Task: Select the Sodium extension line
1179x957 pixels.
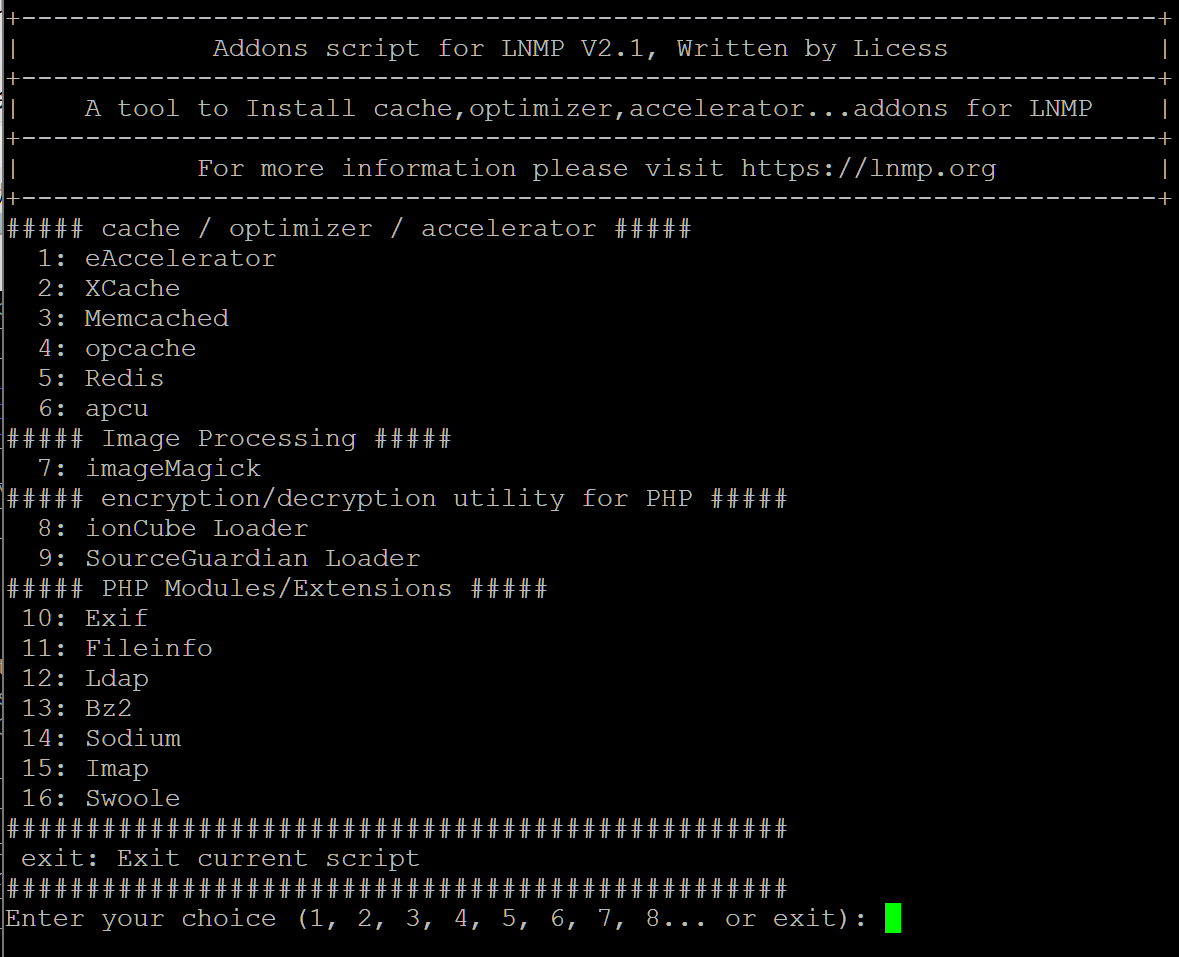Action: (x=132, y=738)
